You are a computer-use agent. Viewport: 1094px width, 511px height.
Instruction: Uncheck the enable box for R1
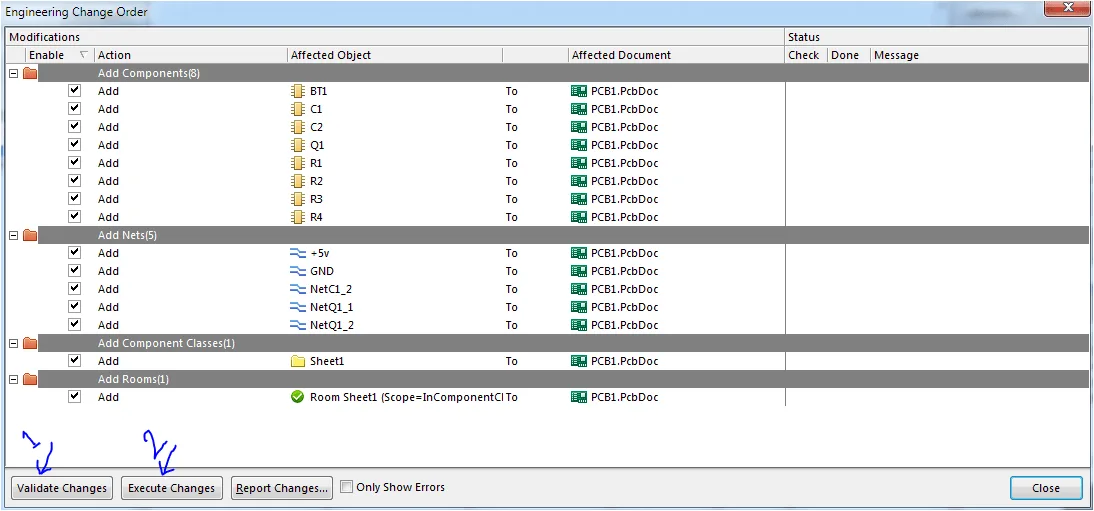(x=75, y=162)
